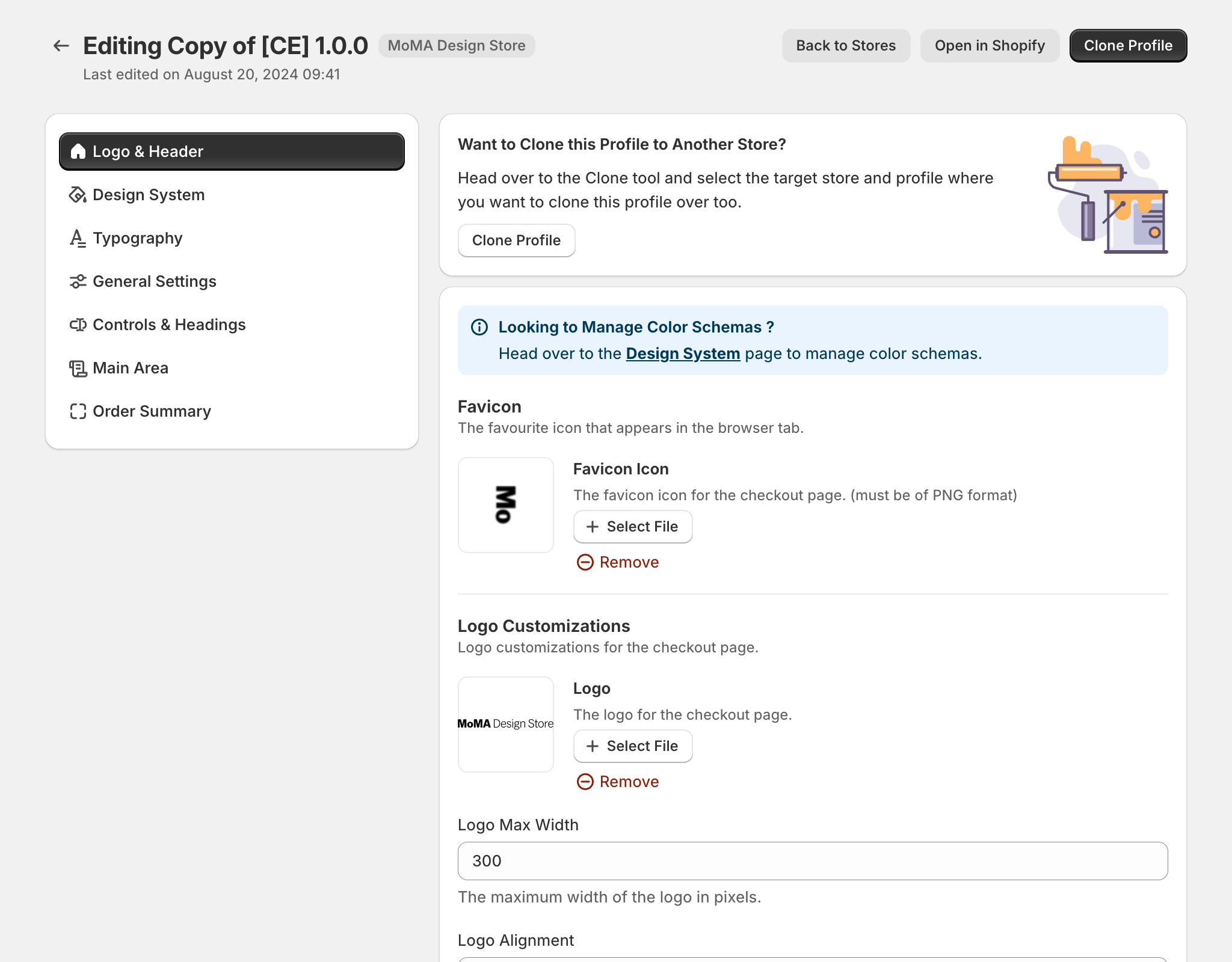Click Back to Stores button
This screenshot has width=1232, height=962.
coord(846,46)
